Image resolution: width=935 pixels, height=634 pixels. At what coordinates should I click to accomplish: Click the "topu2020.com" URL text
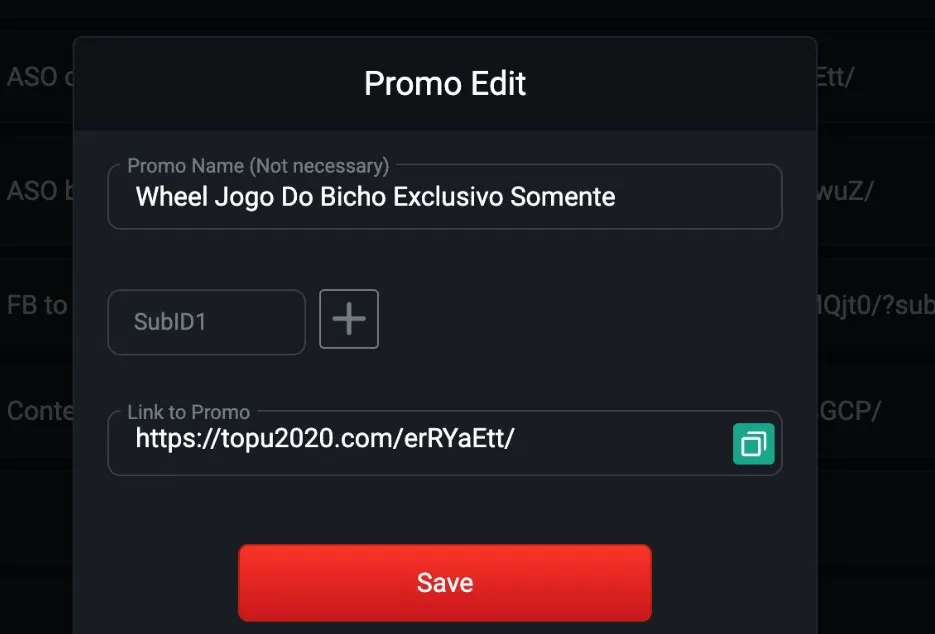tap(279, 439)
